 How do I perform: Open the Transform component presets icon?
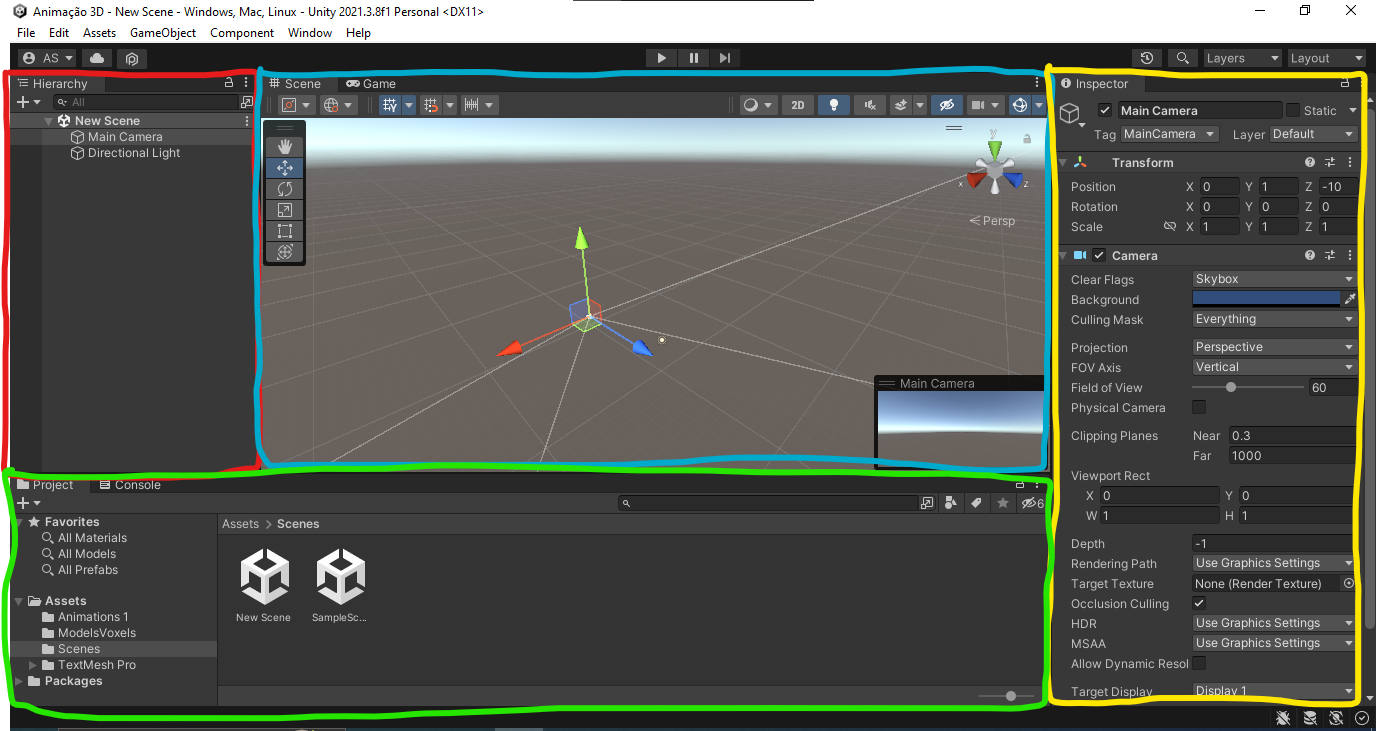point(1330,162)
